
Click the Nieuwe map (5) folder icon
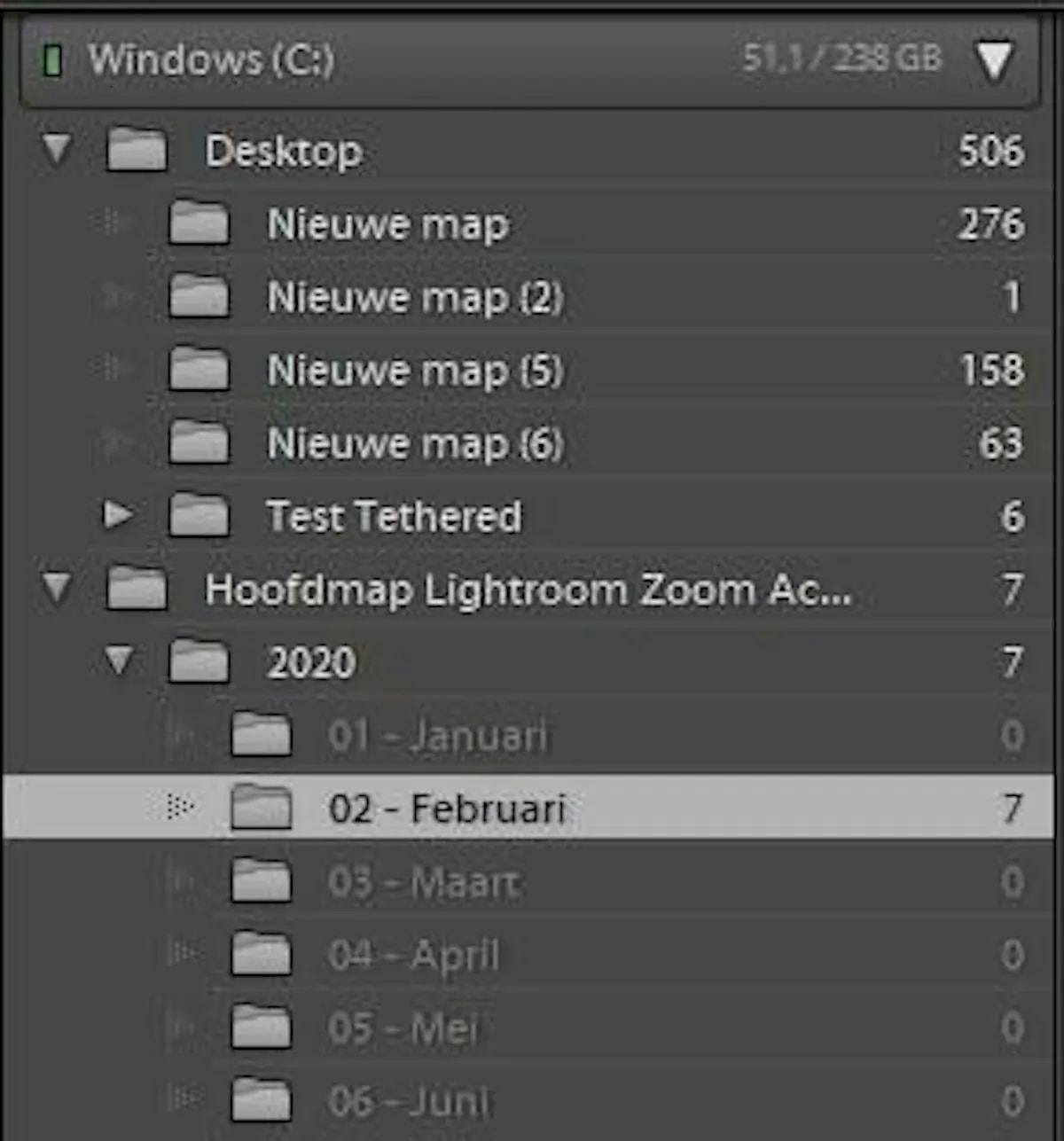(199, 369)
